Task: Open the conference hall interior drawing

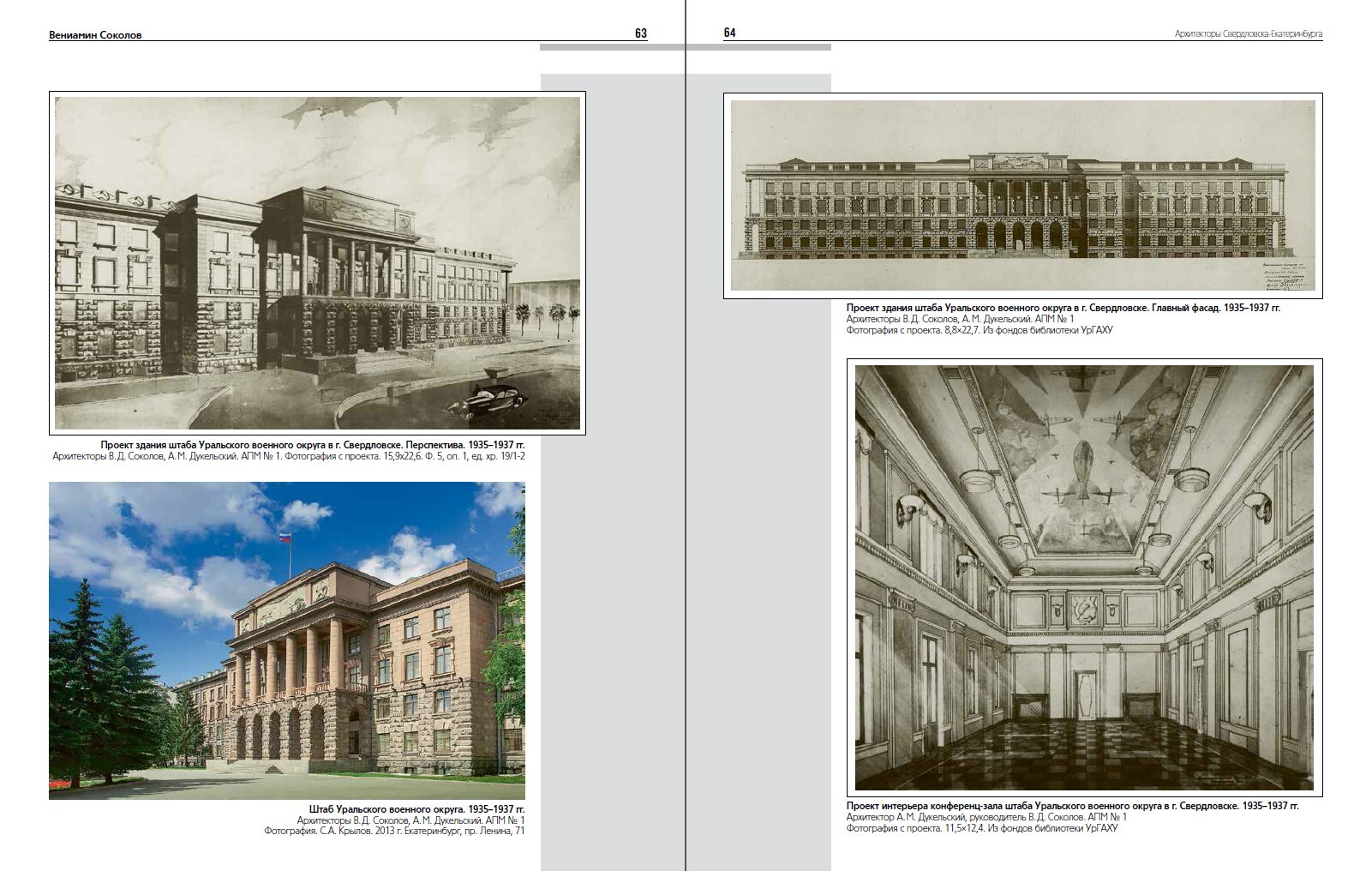Action: coord(1084,577)
